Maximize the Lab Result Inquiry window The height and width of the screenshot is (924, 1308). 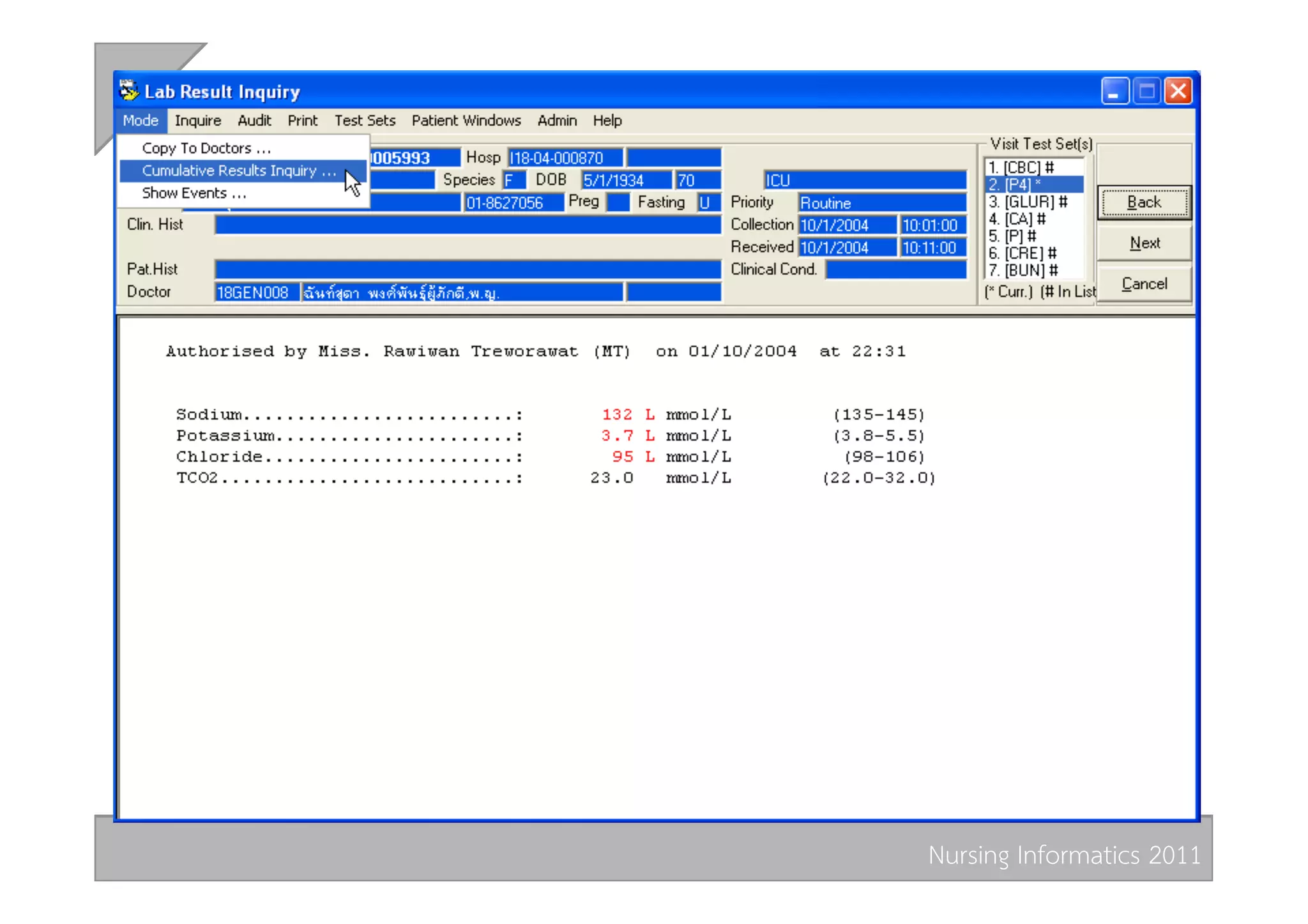click(x=1146, y=91)
